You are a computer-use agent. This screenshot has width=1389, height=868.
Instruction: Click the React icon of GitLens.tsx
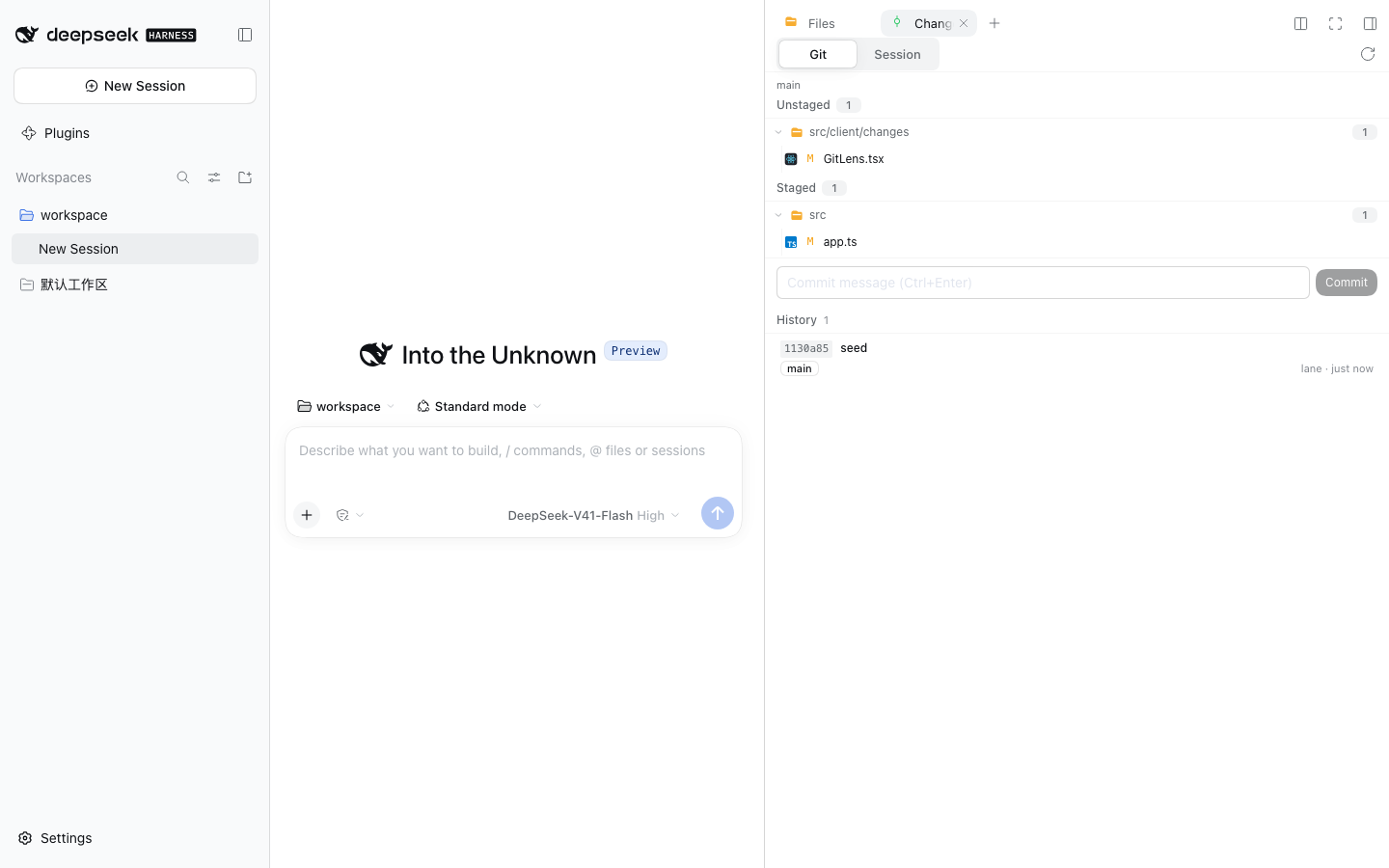click(791, 159)
